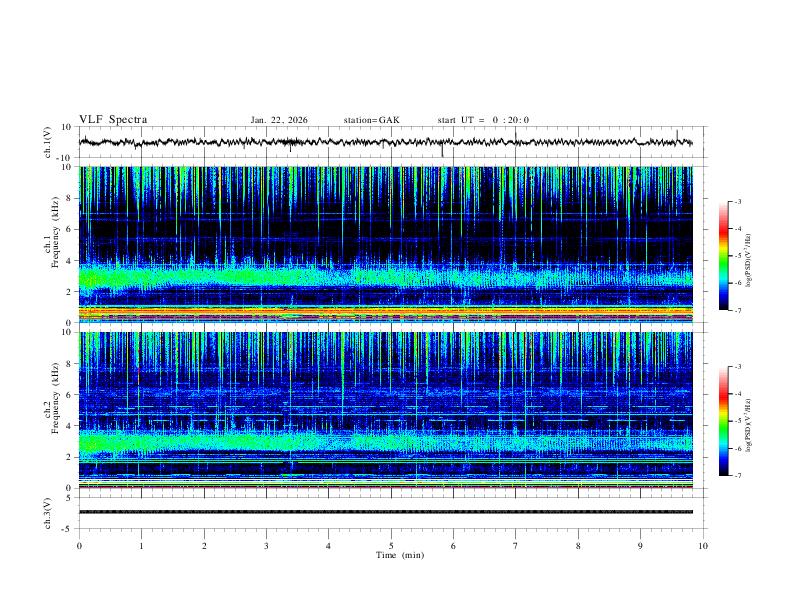792x612 pixels.
Task: Click the ch.1 spectrogram panel
Action: click(x=386, y=244)
